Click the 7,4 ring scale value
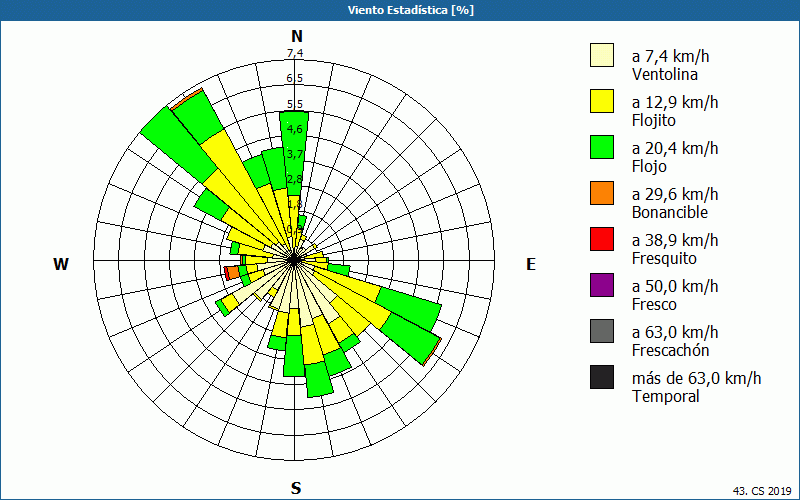Screen dimensions: 800x500 pos(295,53)
